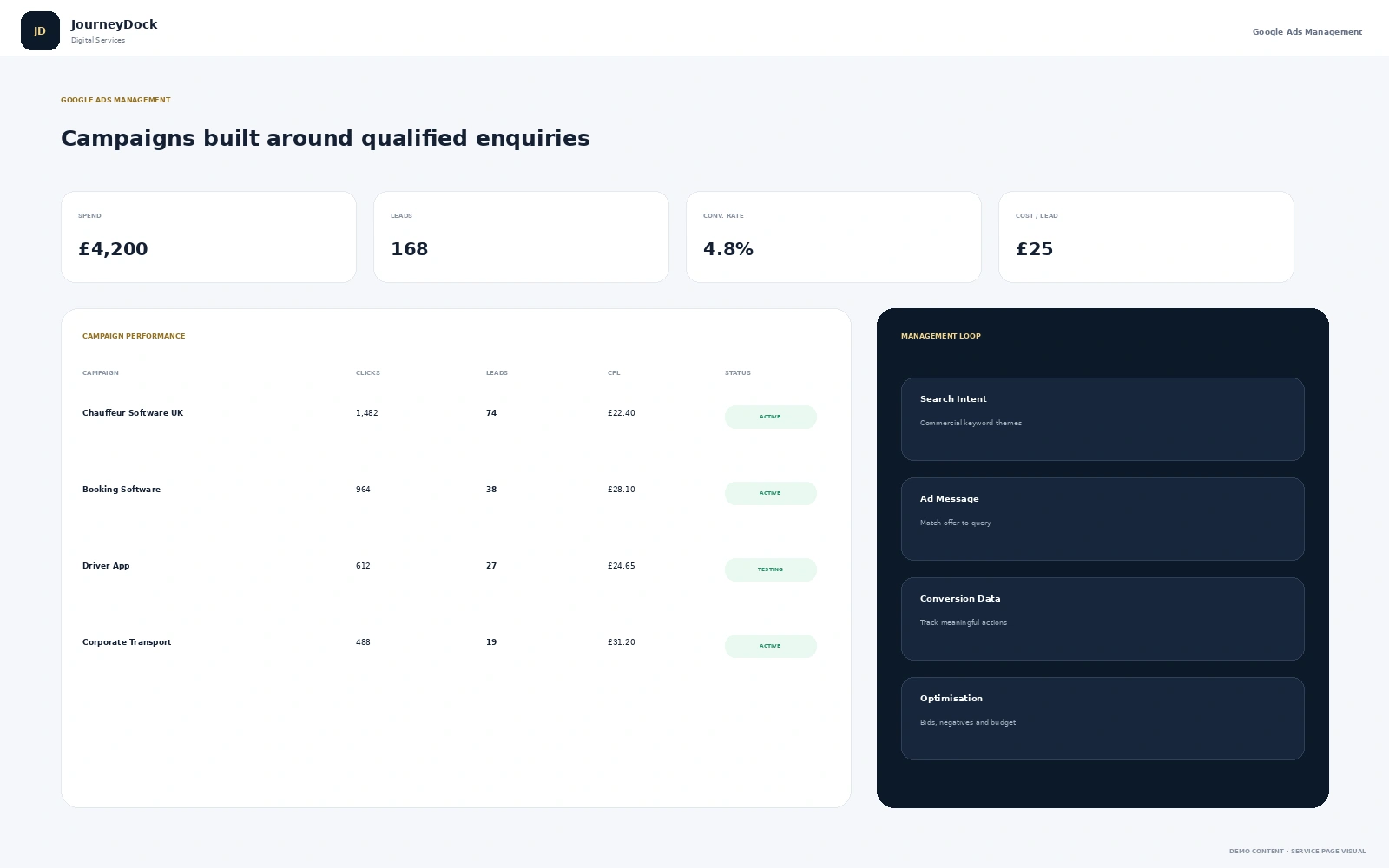The image size is (1389, 868).
Task: Select Chauffeur Software UK campaign name
Action: [x=133, y=413]
